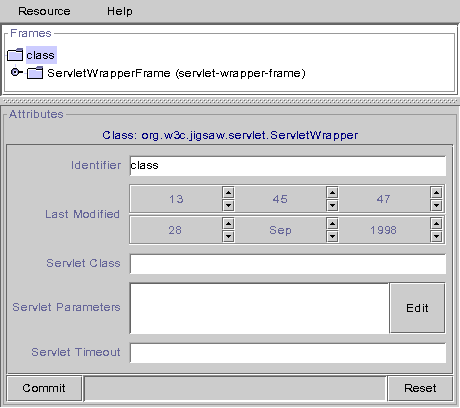The width and height of the screenshot is (460, 408).
Task: Click Edit for Servlet Parameters
Action: [x=417, y=308]
